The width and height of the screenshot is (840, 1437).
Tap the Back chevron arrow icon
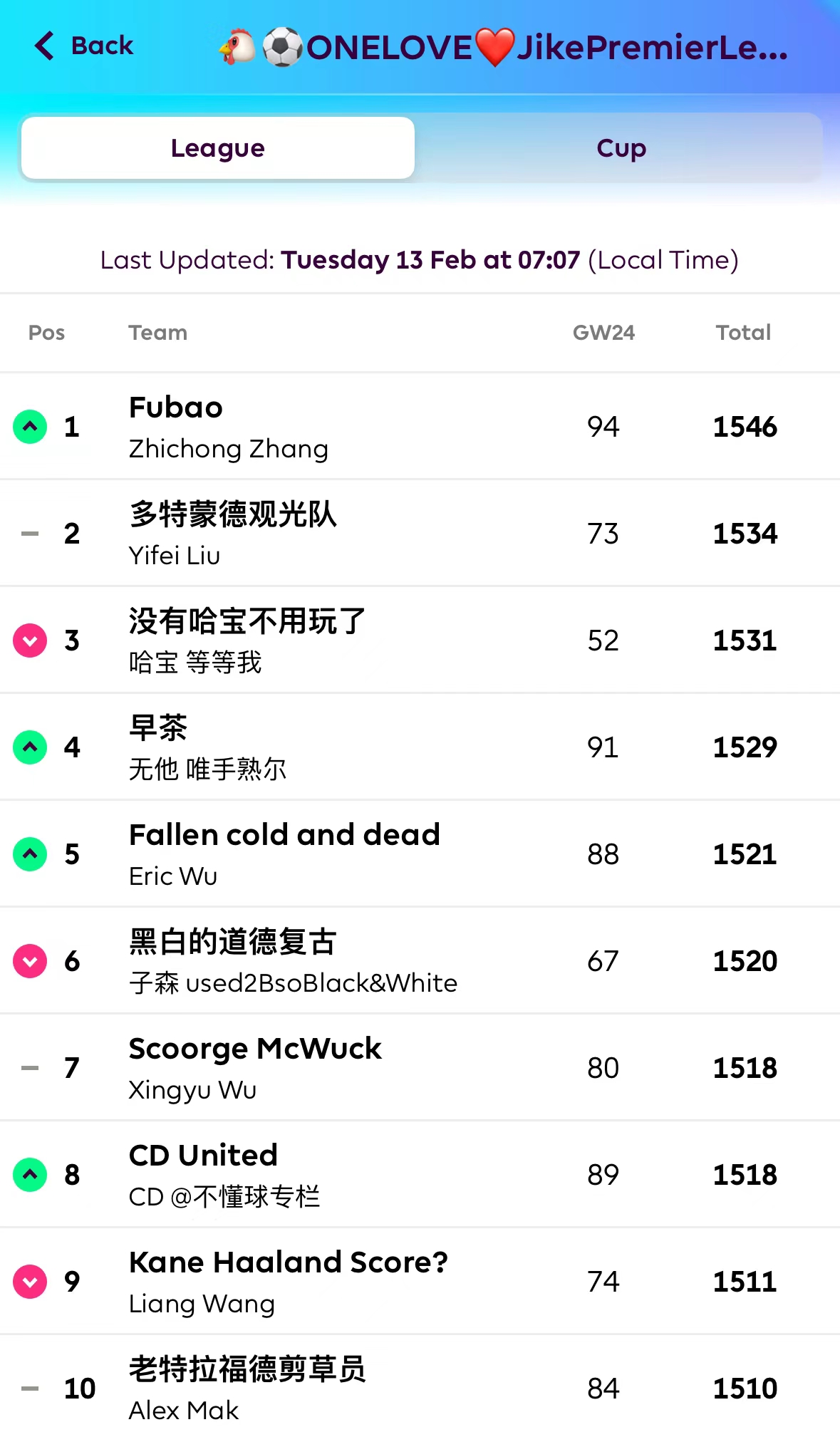pos(44,46)
